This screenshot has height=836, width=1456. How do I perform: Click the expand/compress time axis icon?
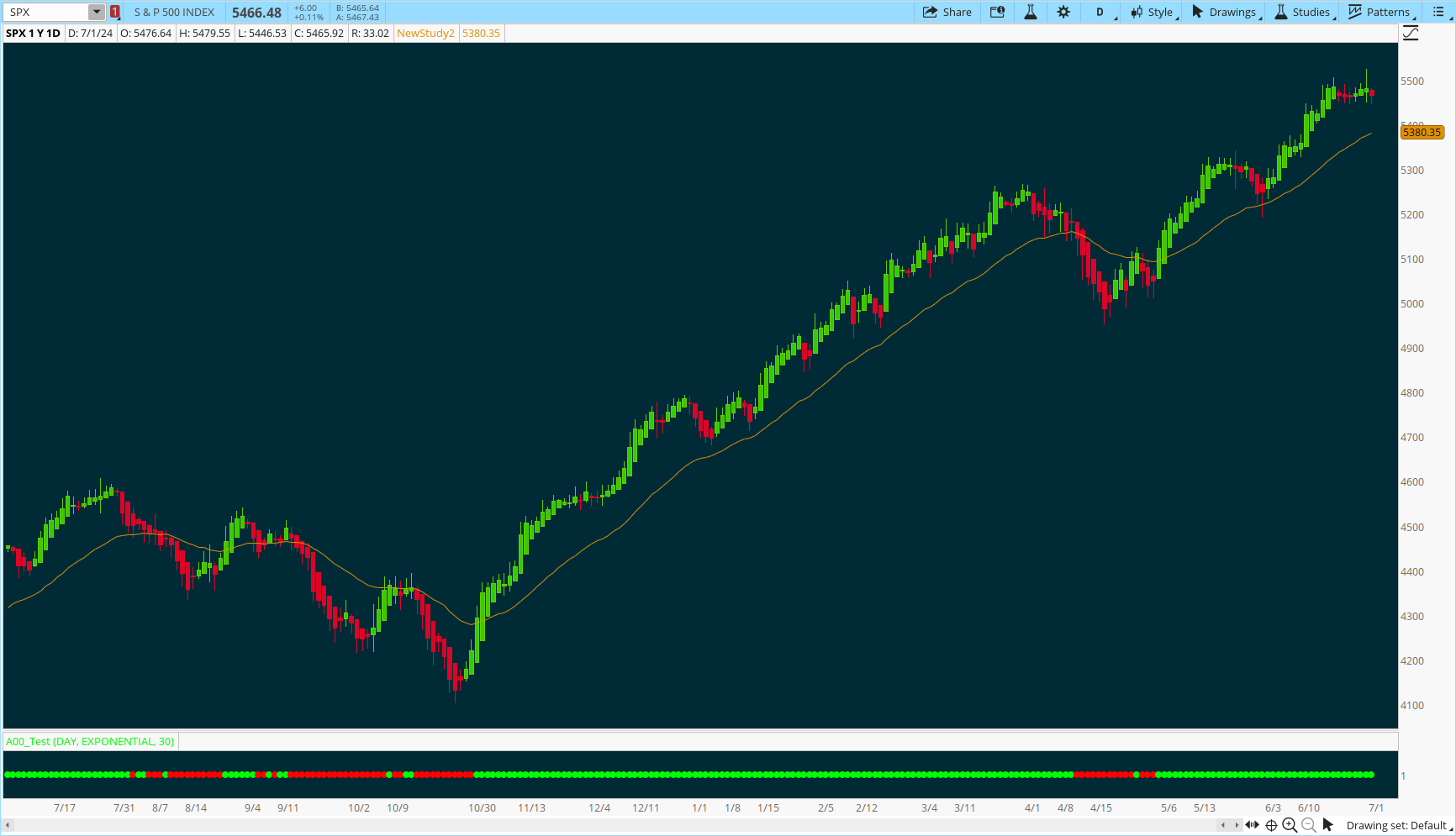1253,825
